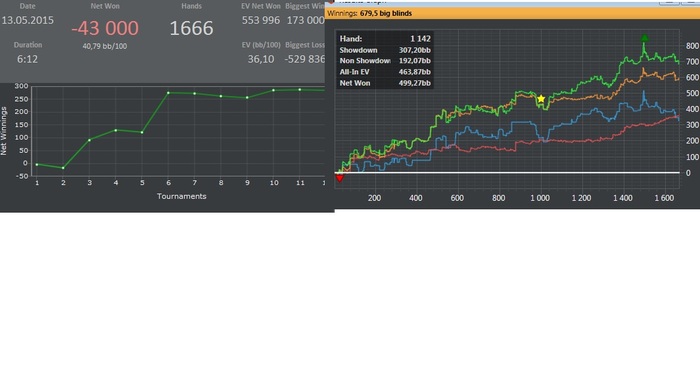This screenshot has height=370, width=700.
Task: Select tournament 1 data point on Net Winnings chart
Action: (x=37, y=165)
